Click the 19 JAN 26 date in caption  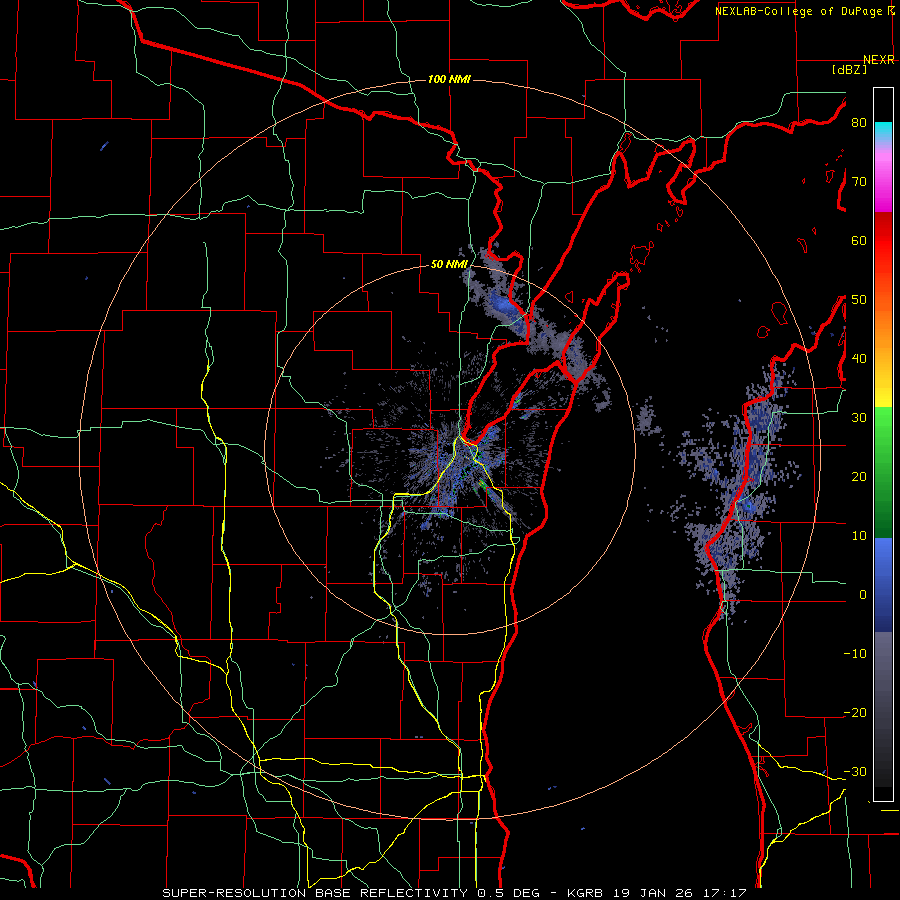click(653, 893)
